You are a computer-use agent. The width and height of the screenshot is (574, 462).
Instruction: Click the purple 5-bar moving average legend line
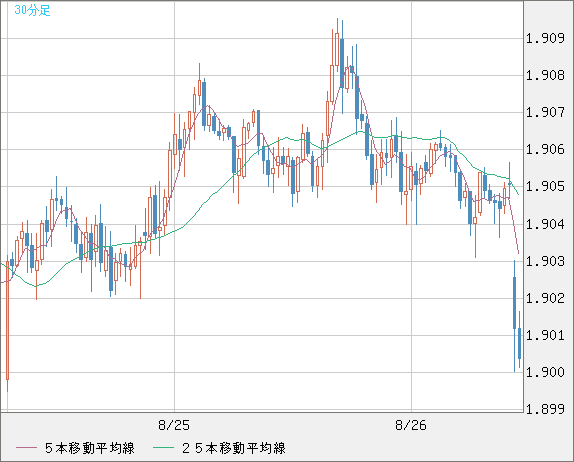tap(26, 448)
